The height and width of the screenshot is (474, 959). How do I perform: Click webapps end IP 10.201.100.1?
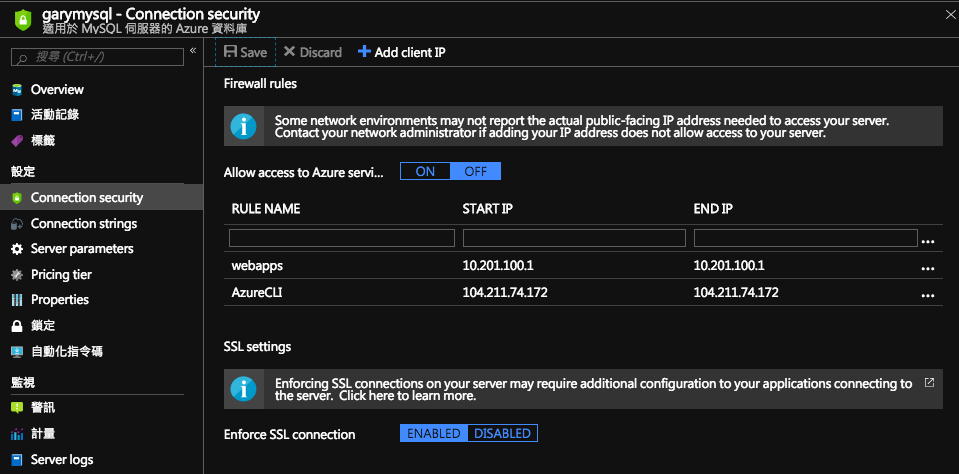[729, 266]
